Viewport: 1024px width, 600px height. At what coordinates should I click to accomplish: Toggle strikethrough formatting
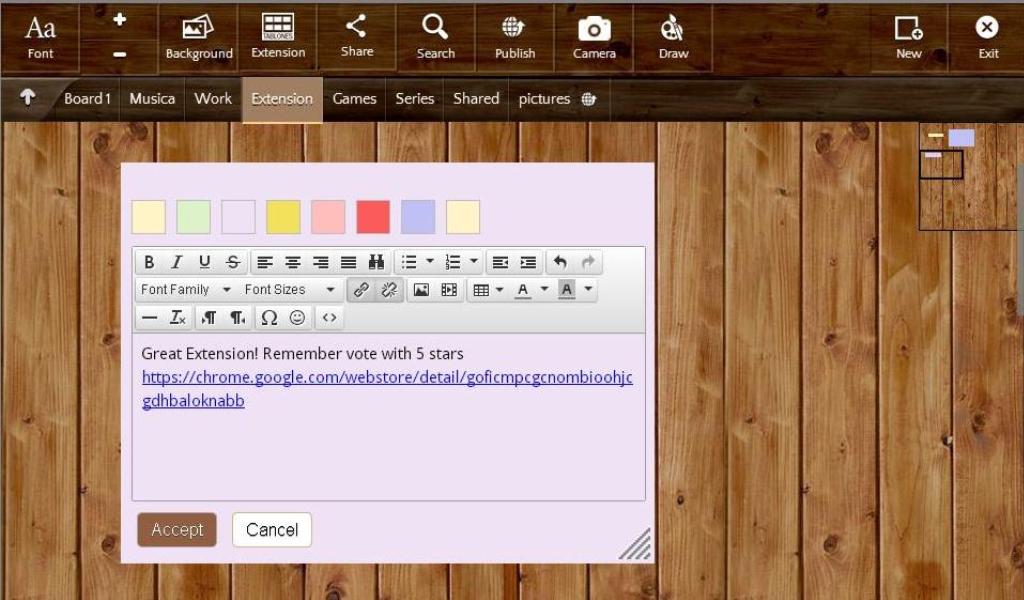click(x=233, y=262)
